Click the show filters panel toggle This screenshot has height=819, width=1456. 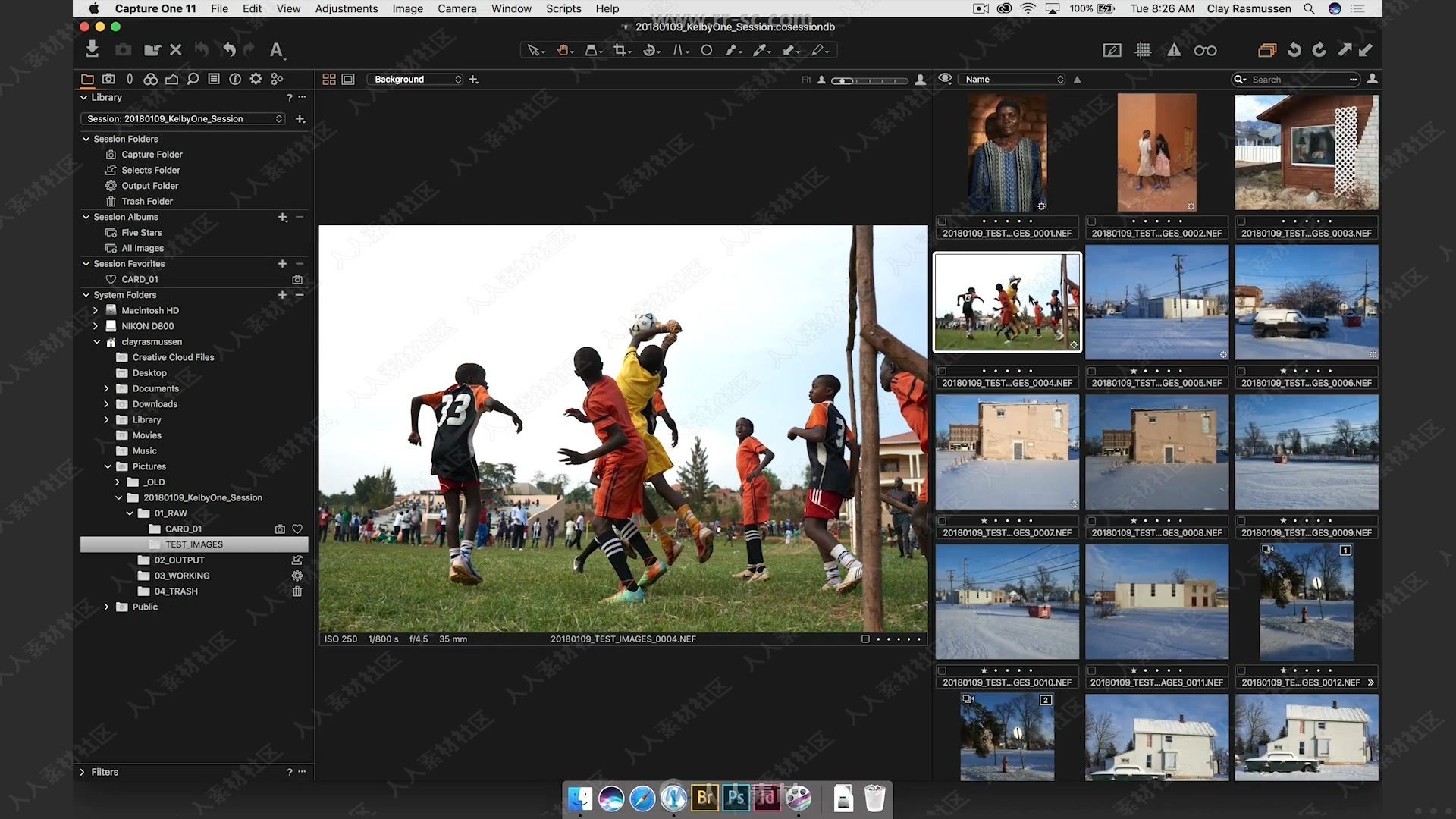[83, 772]
